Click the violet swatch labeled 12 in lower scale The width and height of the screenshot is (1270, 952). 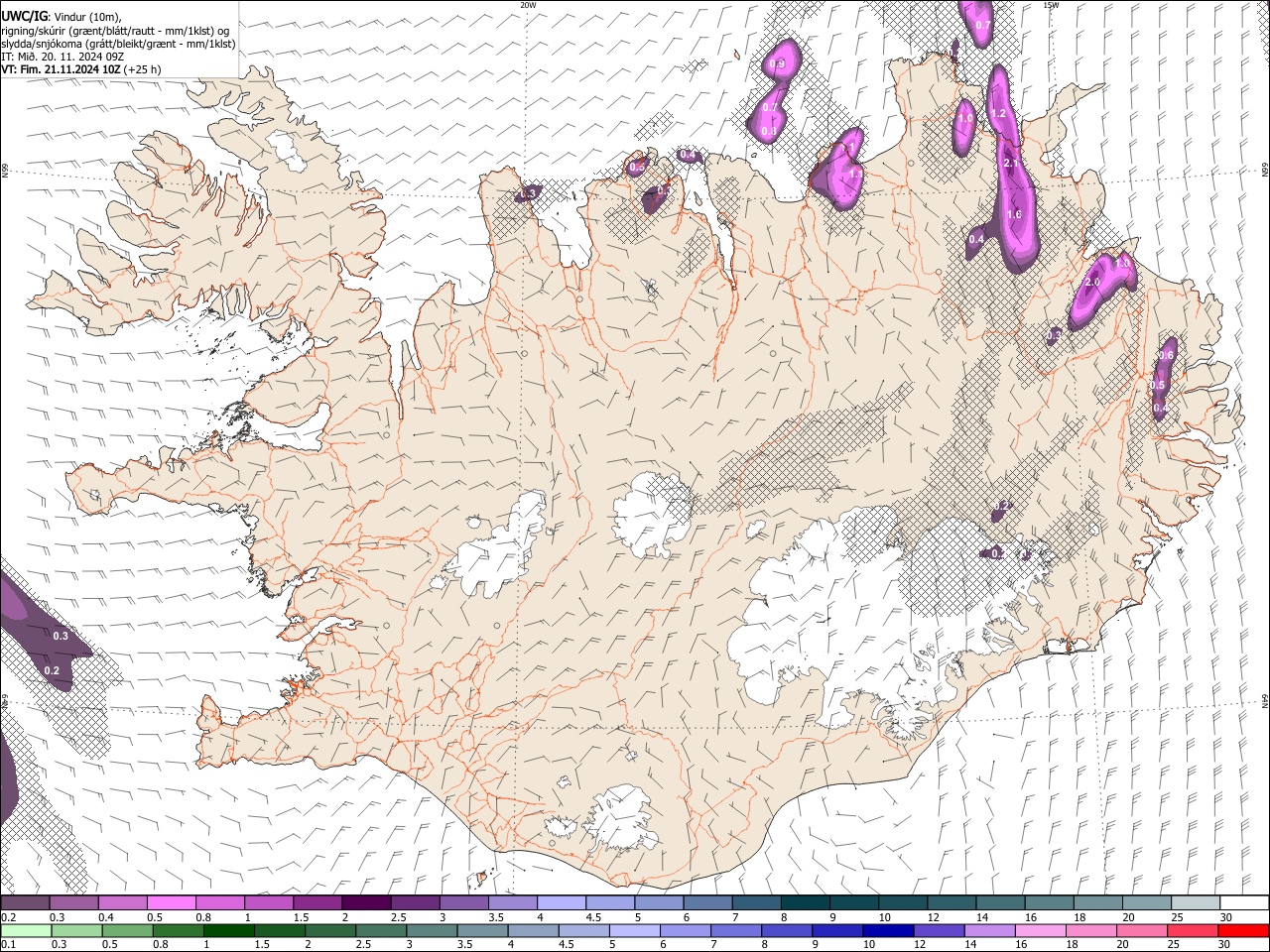click(x=939, y=931)
